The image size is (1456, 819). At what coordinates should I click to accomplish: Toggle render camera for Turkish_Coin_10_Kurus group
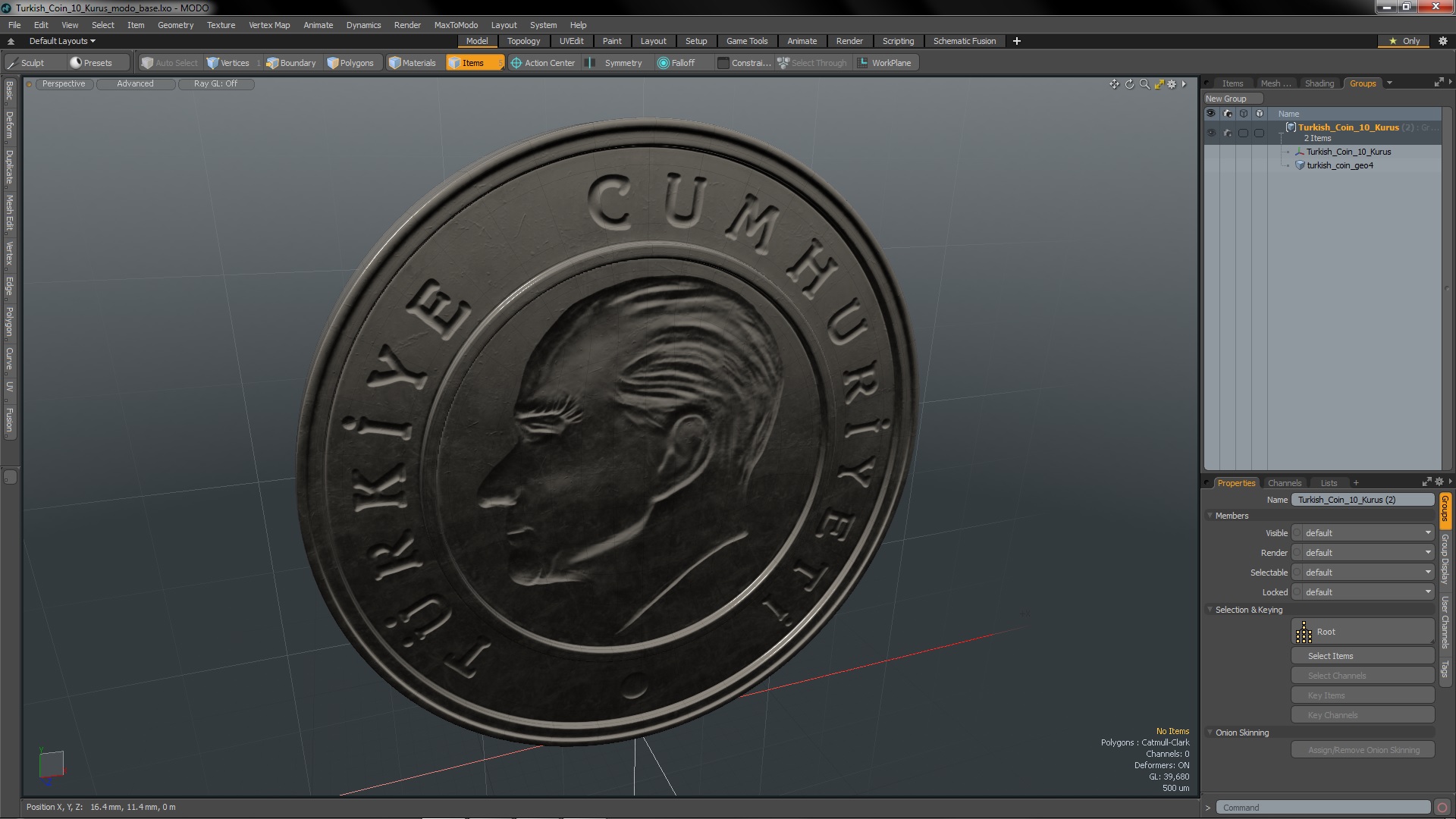1228,133
